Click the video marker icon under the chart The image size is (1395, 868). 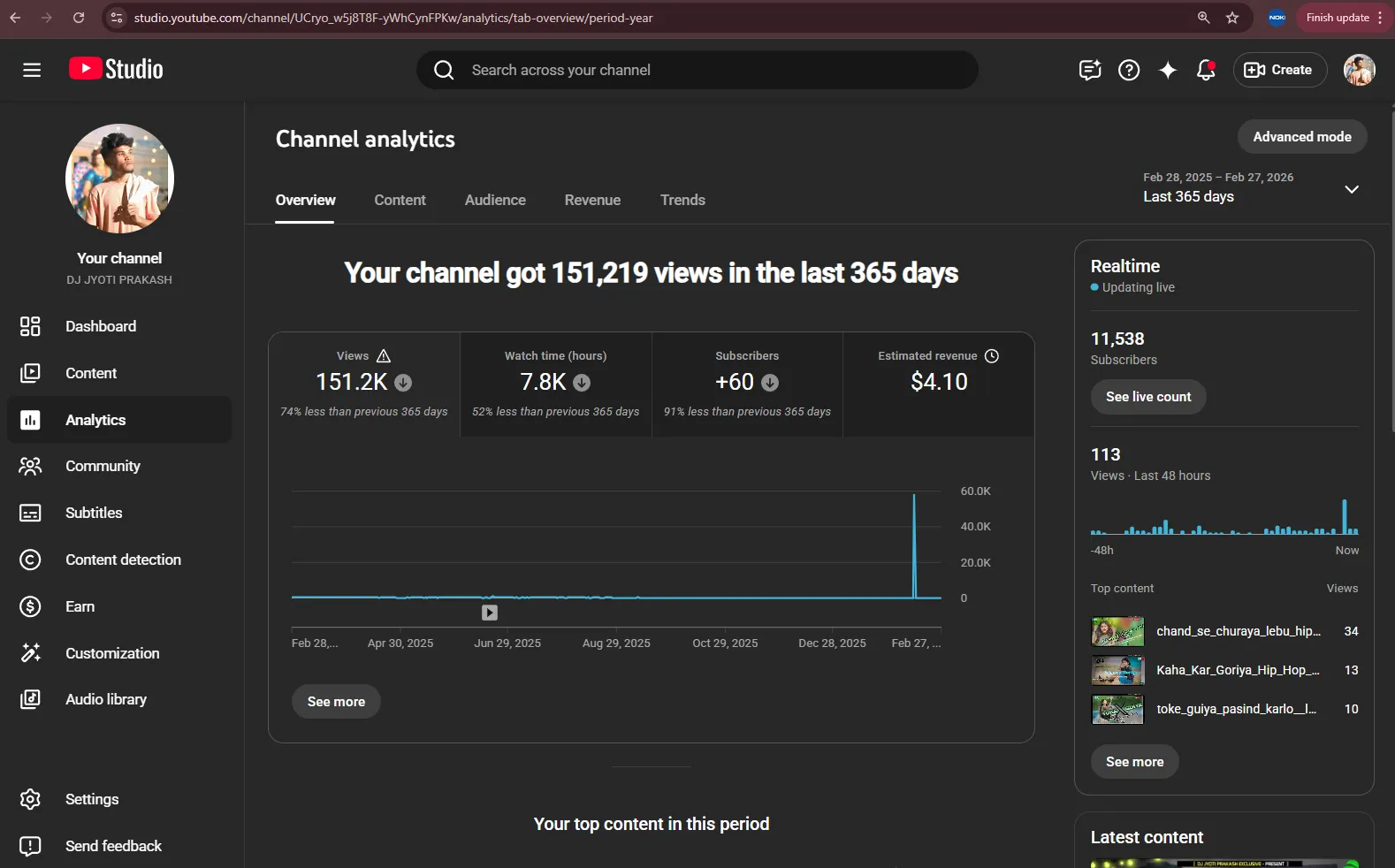[490, 613]
